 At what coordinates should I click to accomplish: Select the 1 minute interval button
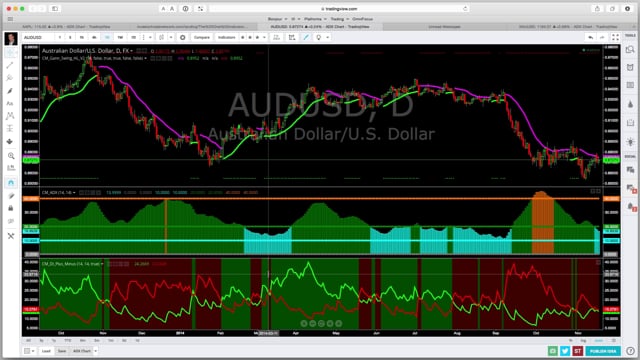click(x=60, y=37)
